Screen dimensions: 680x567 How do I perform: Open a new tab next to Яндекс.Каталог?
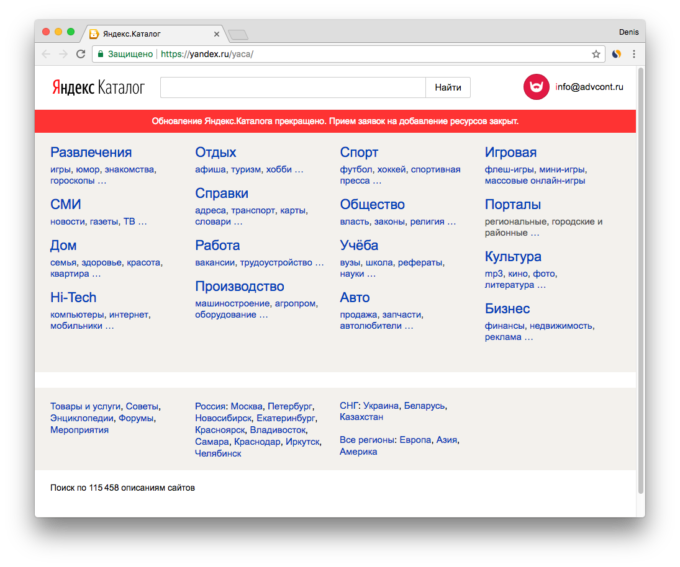point(238,34)
